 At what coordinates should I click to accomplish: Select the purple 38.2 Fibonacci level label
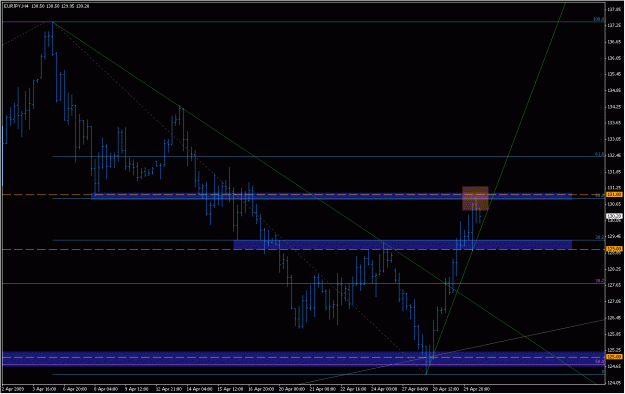(x=599, y=281)
